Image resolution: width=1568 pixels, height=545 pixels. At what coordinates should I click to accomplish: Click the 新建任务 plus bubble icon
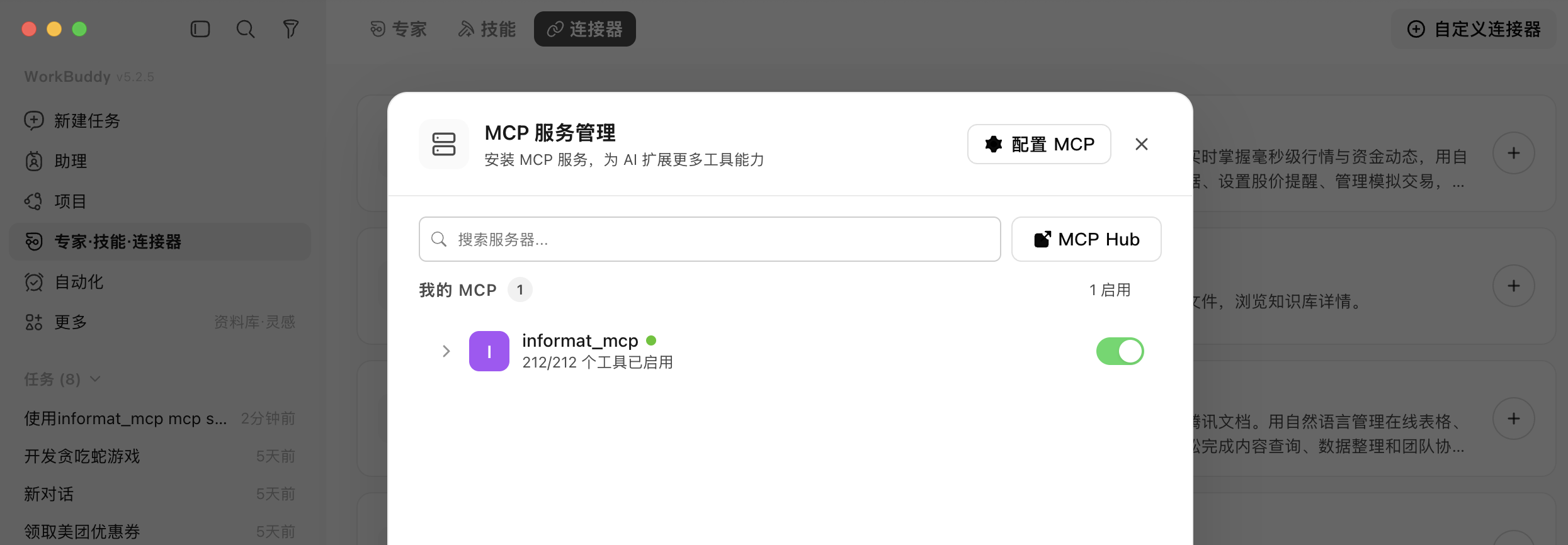coord(34,120)
